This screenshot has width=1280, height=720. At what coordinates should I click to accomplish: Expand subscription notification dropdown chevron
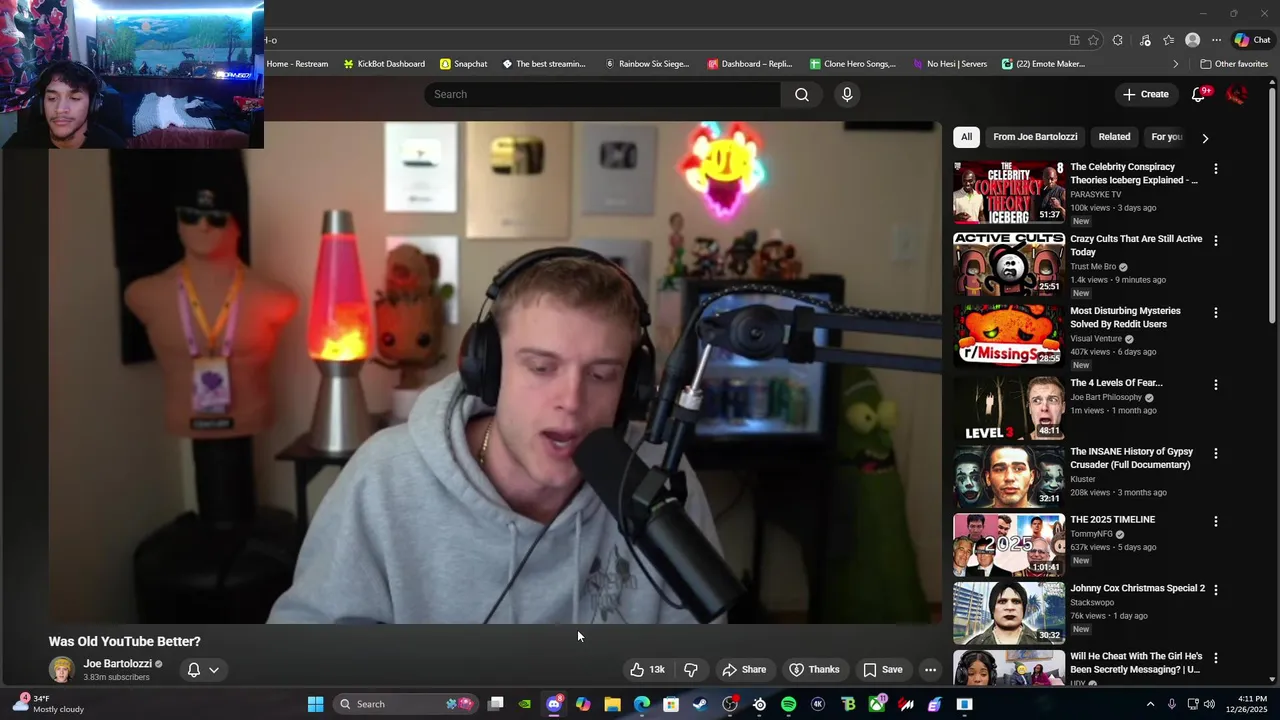coord(213,670)
